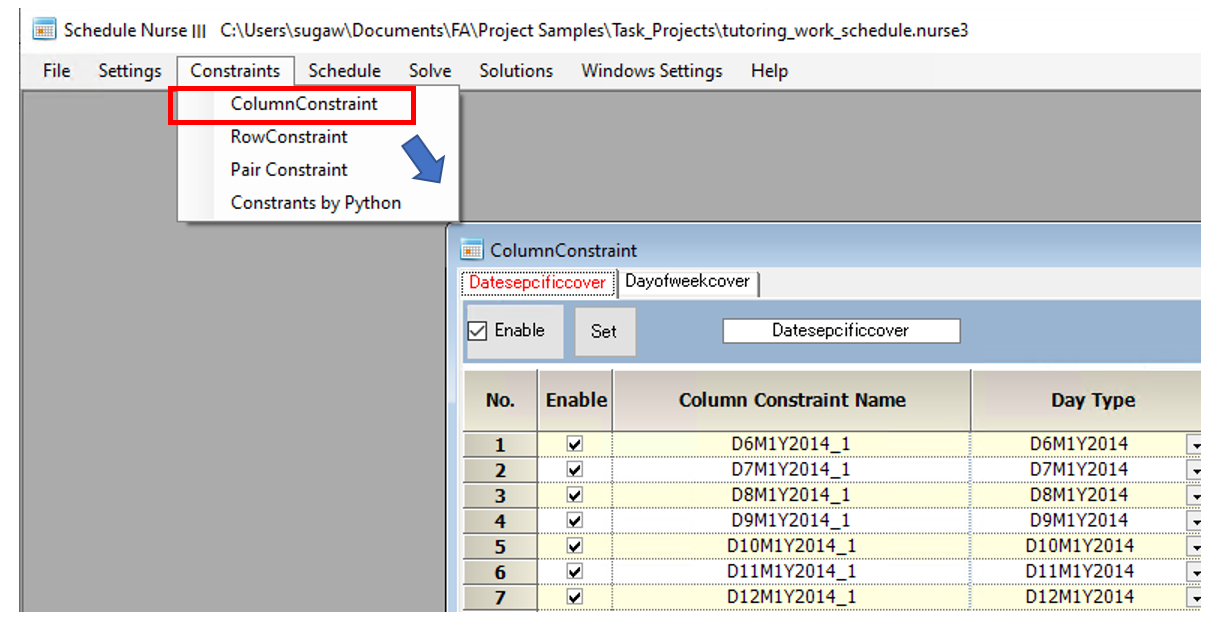Toggle the Enable checkbox for D10M1Y2014_1
This screenshot has height=629, width=1212.
pos(575,546)
